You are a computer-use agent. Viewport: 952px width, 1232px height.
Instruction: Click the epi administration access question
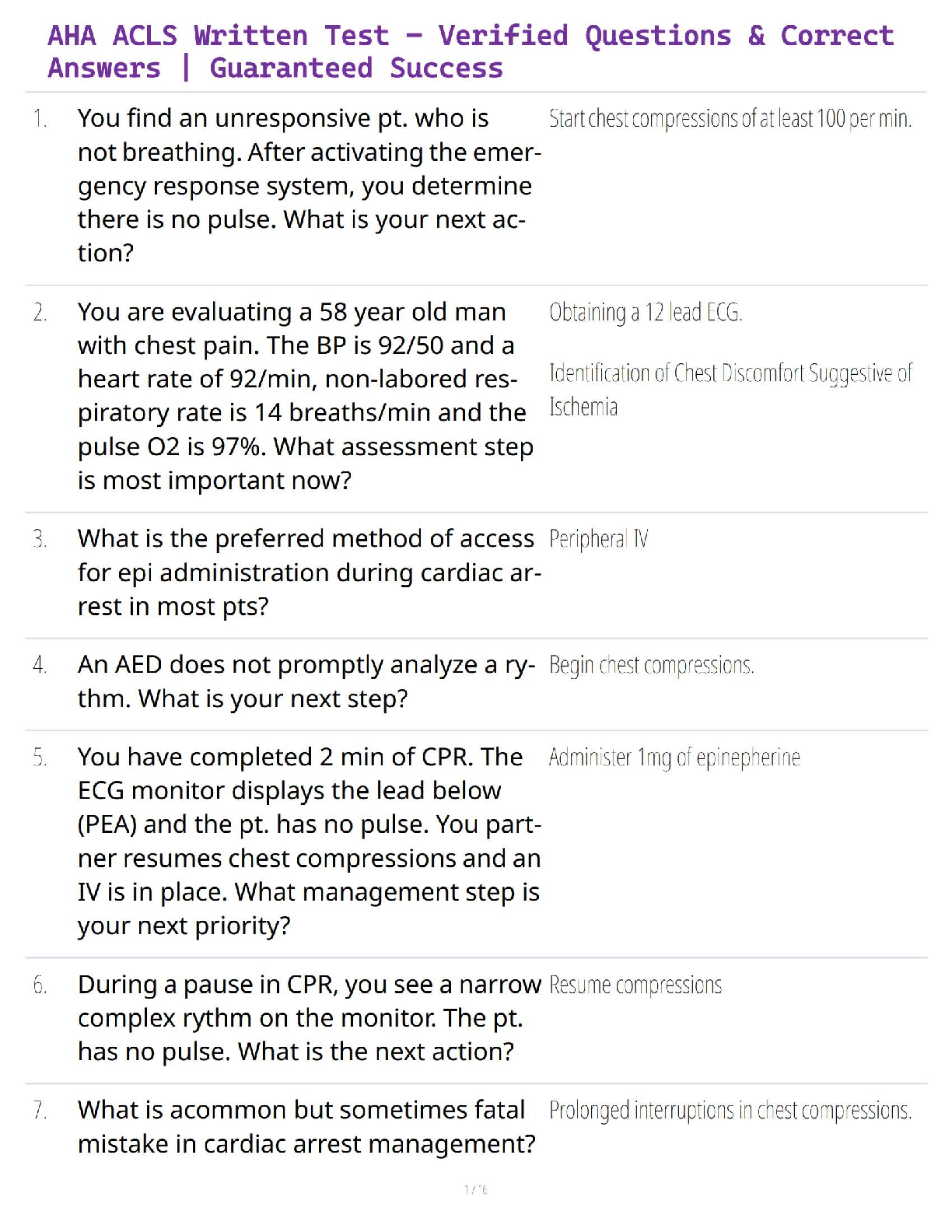309,572
